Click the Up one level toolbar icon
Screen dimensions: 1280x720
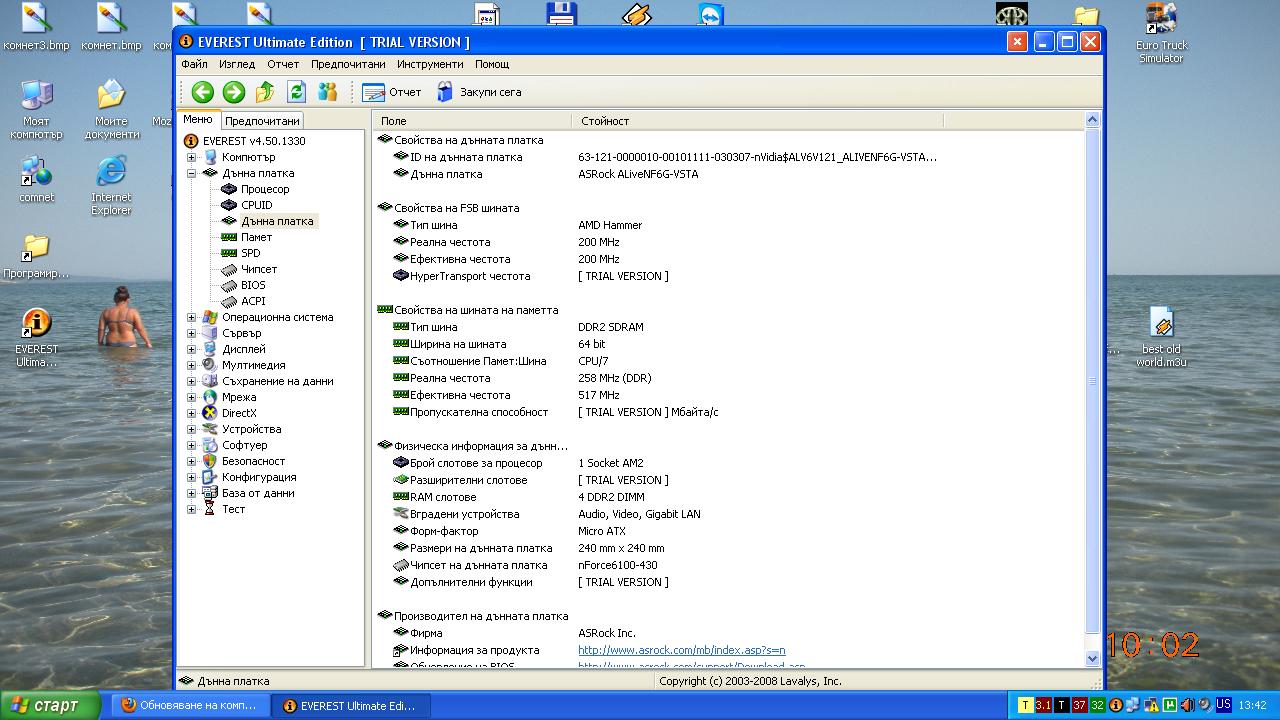tap(265, 92)
